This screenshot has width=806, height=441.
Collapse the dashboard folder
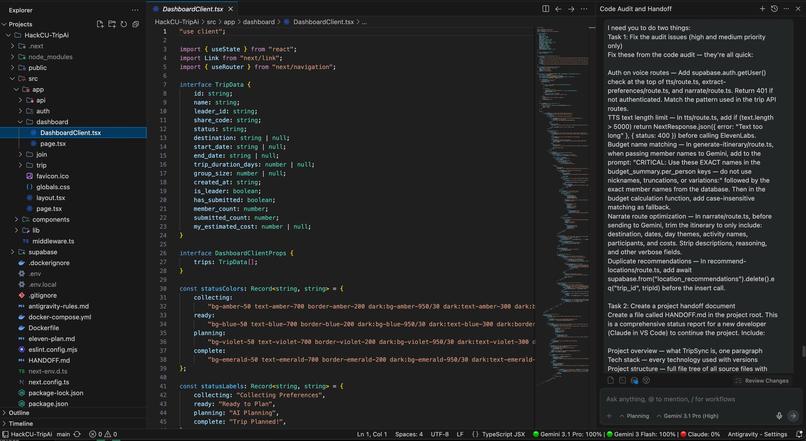(x=21, y=122)
